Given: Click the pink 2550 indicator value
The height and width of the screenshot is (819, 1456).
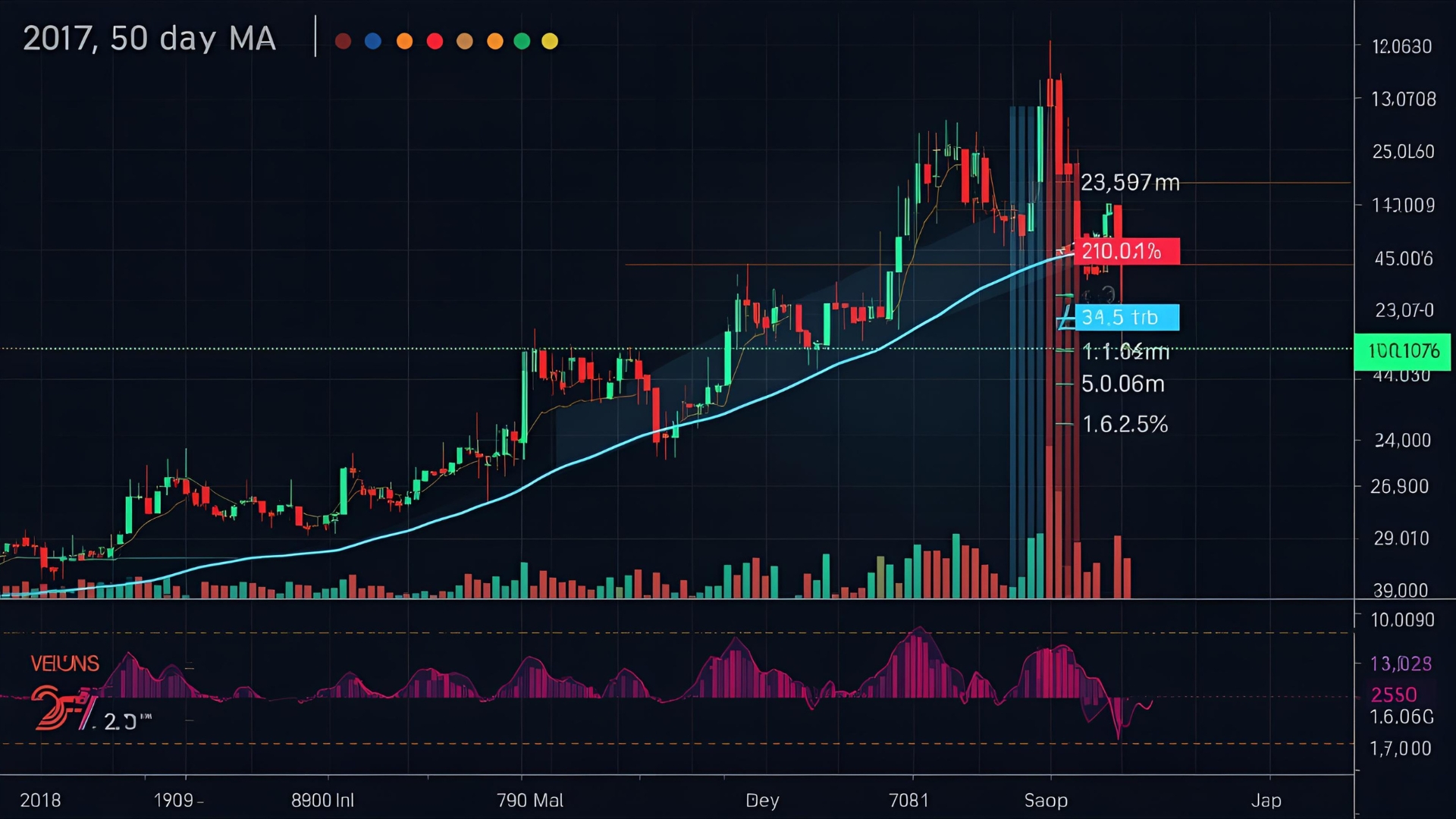Looking at the screenshot, I should pos(1394,695).
